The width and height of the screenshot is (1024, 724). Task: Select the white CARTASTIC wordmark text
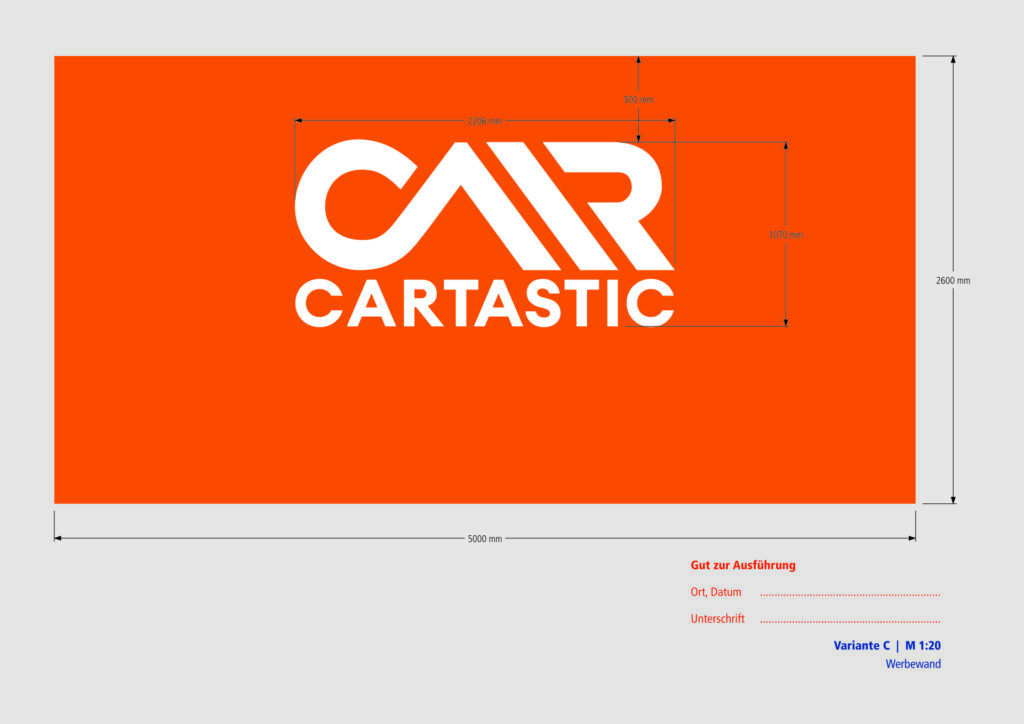pos(484,304)
